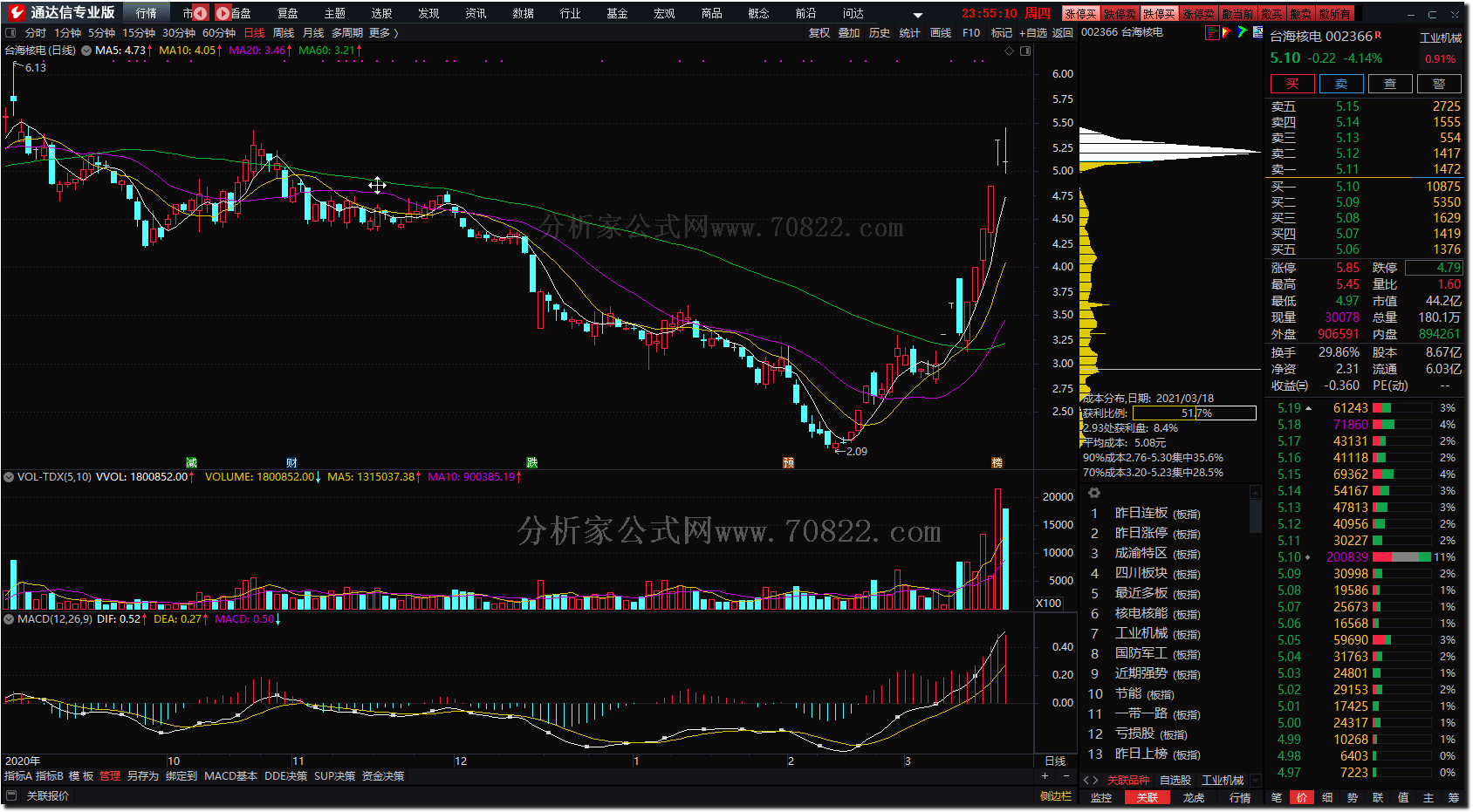Viewport: 1473px width, 812px height.
Task: Click the 财 marker on the chart baseline
Action: [292, 463]
